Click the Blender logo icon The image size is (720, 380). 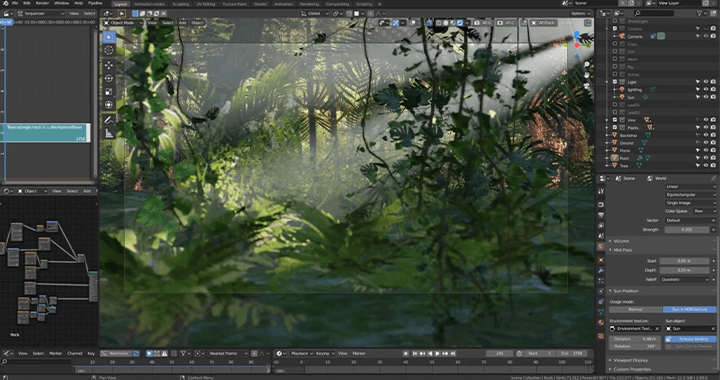tap(5, 3)
